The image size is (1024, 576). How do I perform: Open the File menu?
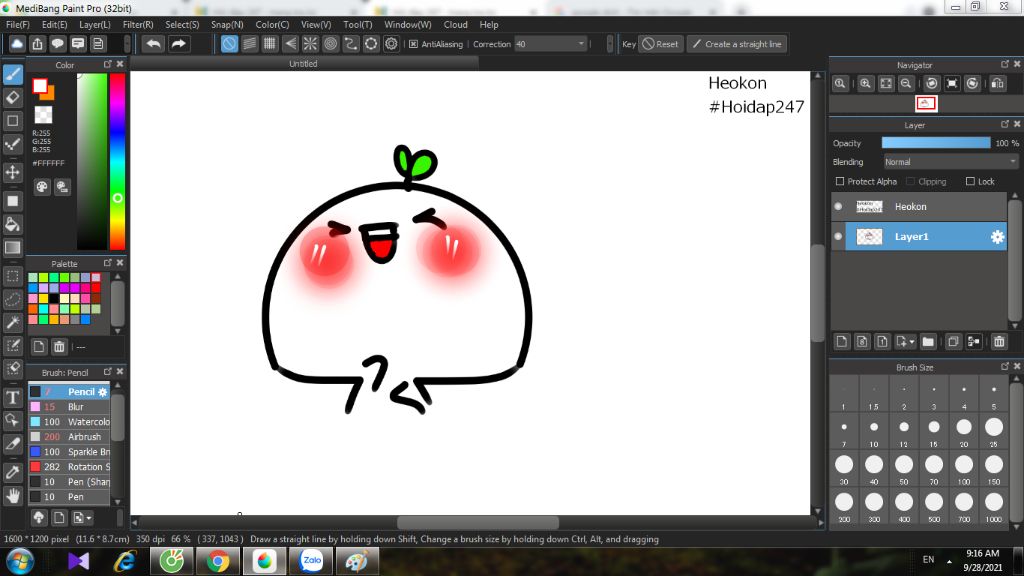click(x=18, y=24)
